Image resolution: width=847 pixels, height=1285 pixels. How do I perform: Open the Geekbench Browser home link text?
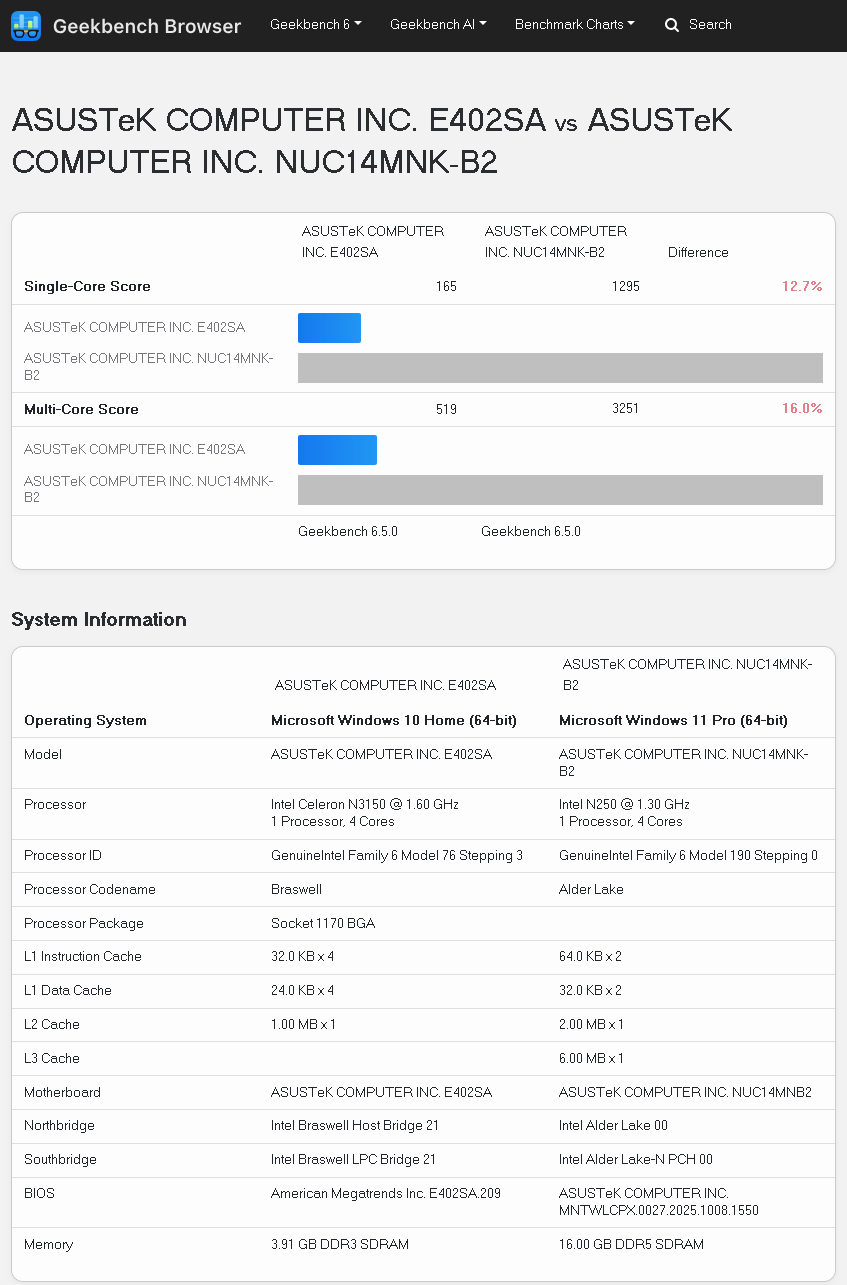pos(147,26)
